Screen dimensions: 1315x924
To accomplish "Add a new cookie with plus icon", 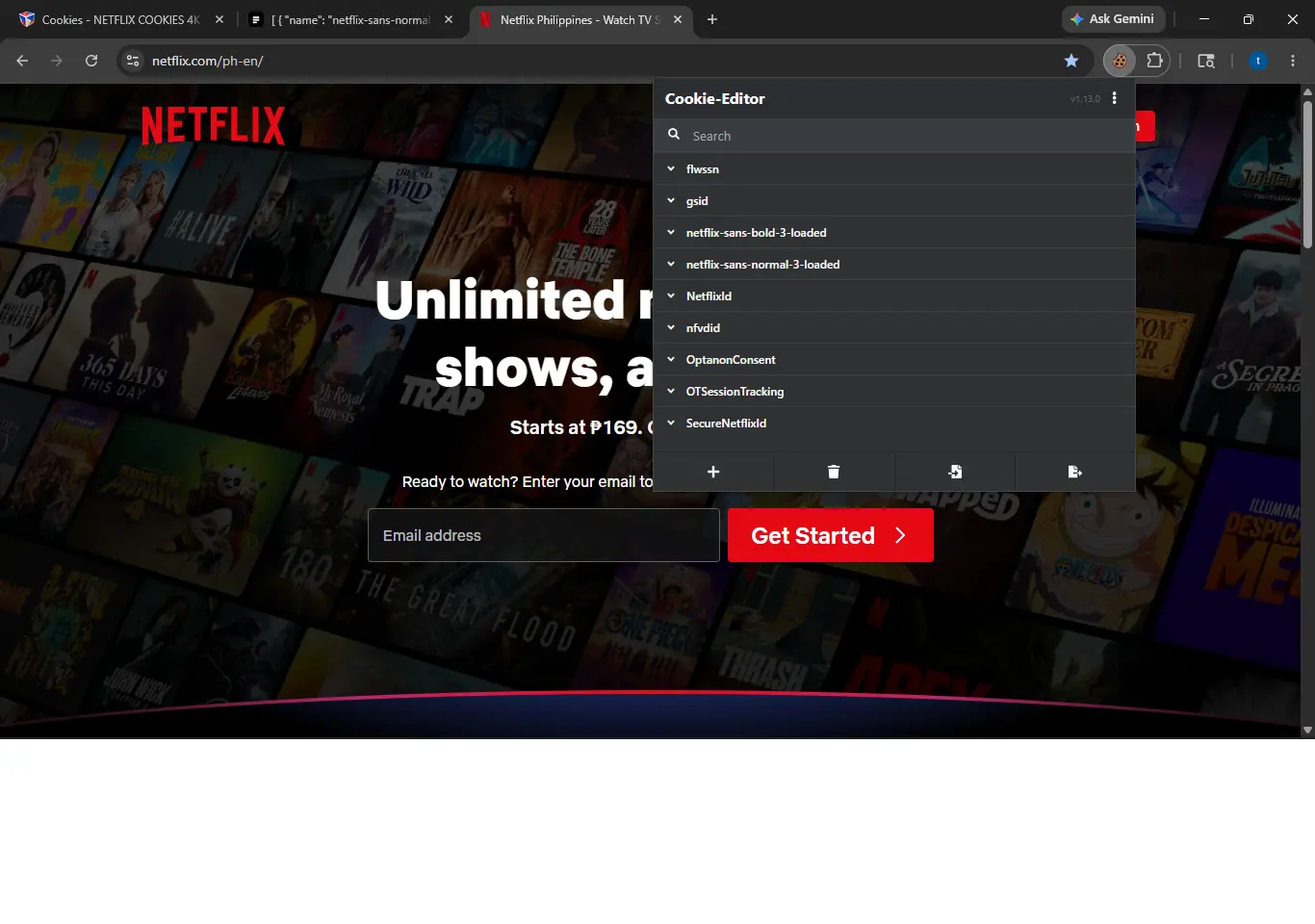I will click(x=713, y=472).
